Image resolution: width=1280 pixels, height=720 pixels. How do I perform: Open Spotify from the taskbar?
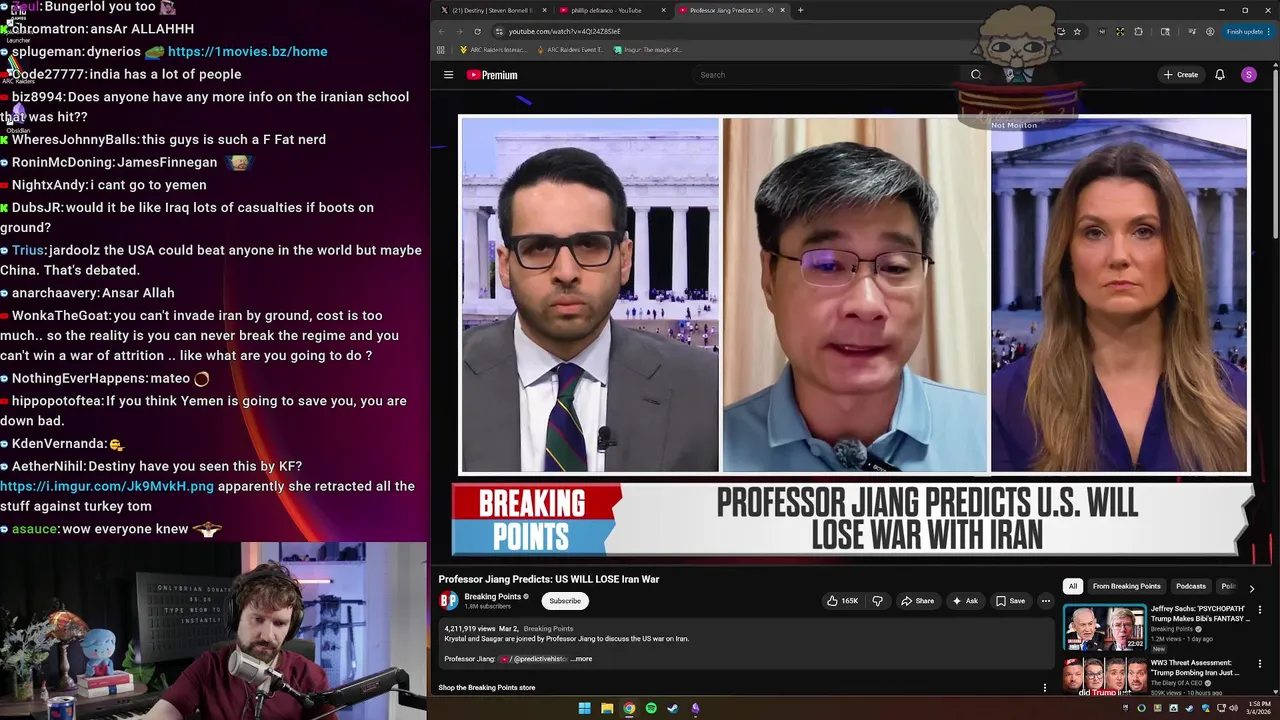[651, 708]
